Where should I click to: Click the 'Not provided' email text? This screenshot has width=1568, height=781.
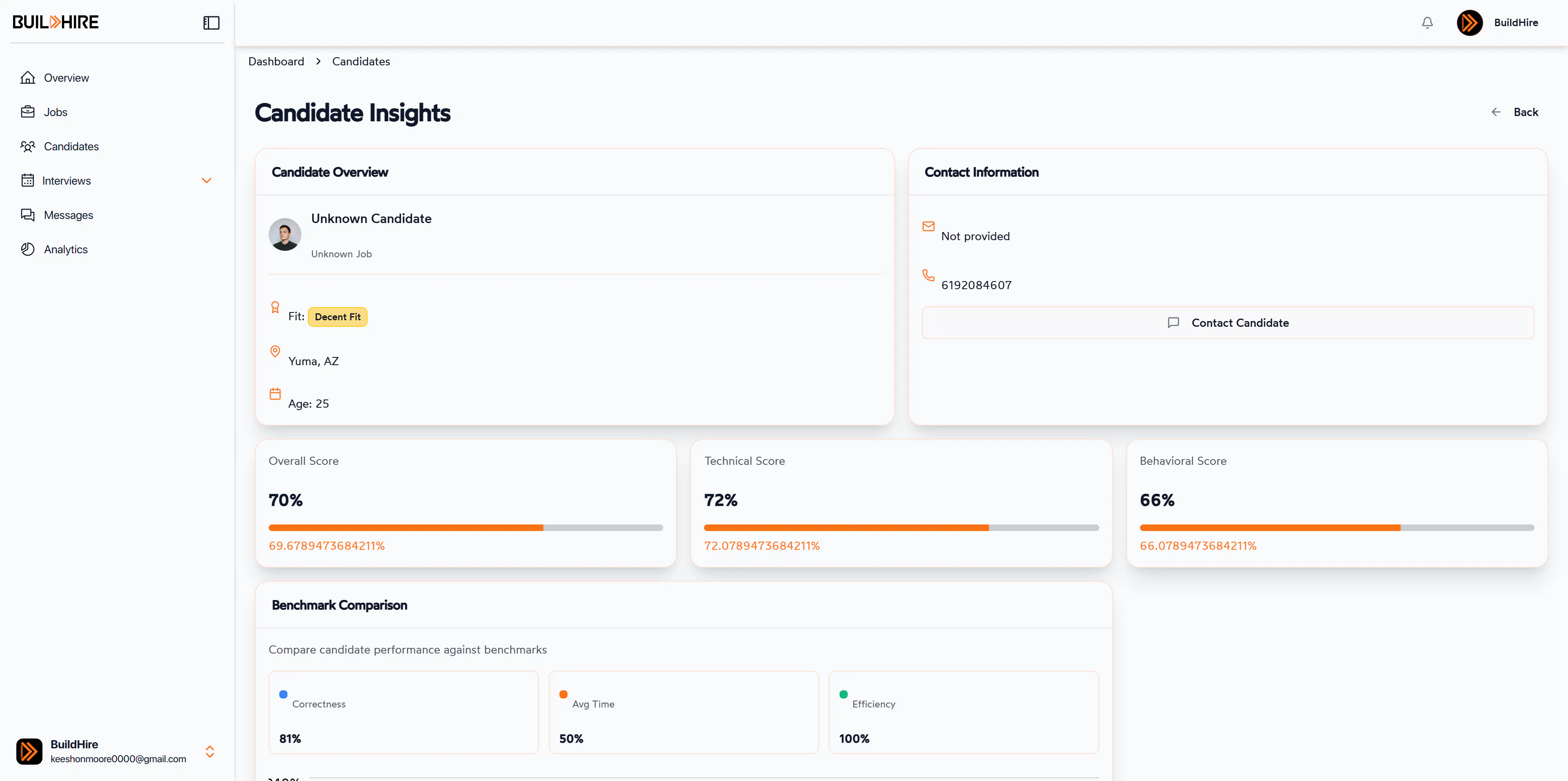point(975,236)
